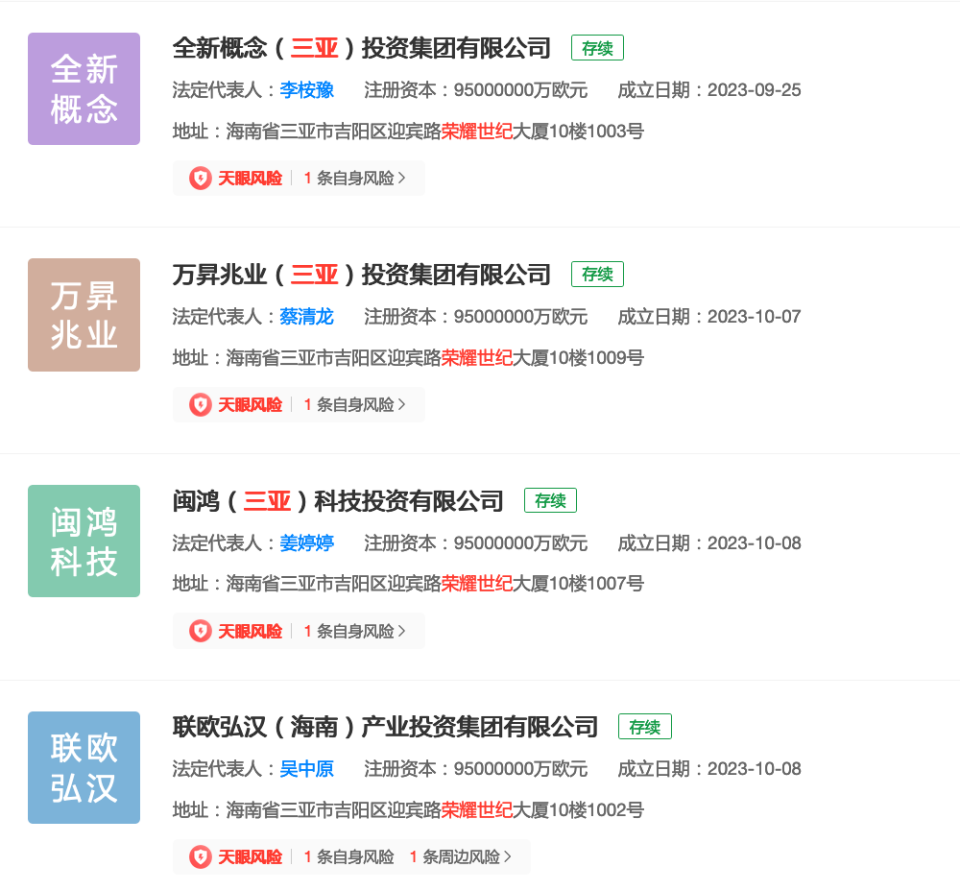This screenshot has height=891, width=960.
Task: Select address ending 大厦10楼1003号
Action: point(408,131)
